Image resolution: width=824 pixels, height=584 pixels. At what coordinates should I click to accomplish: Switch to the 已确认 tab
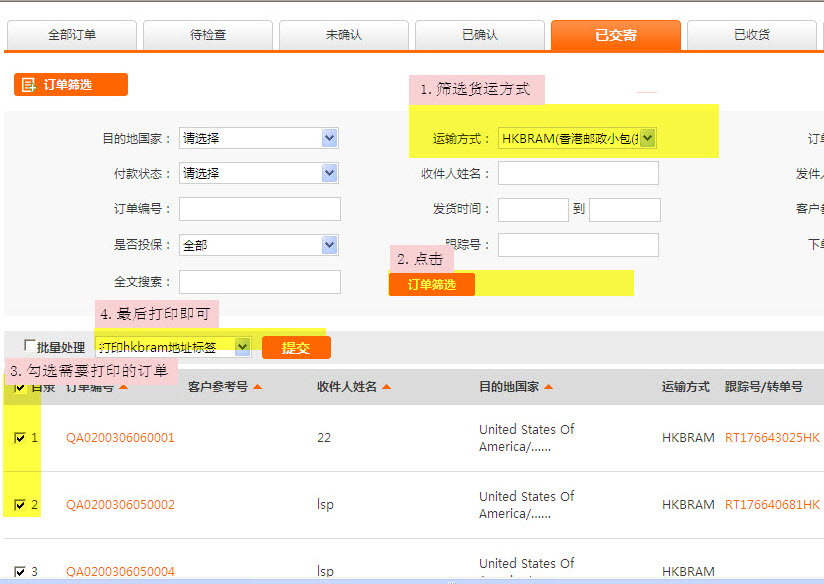tap(480, 35)
